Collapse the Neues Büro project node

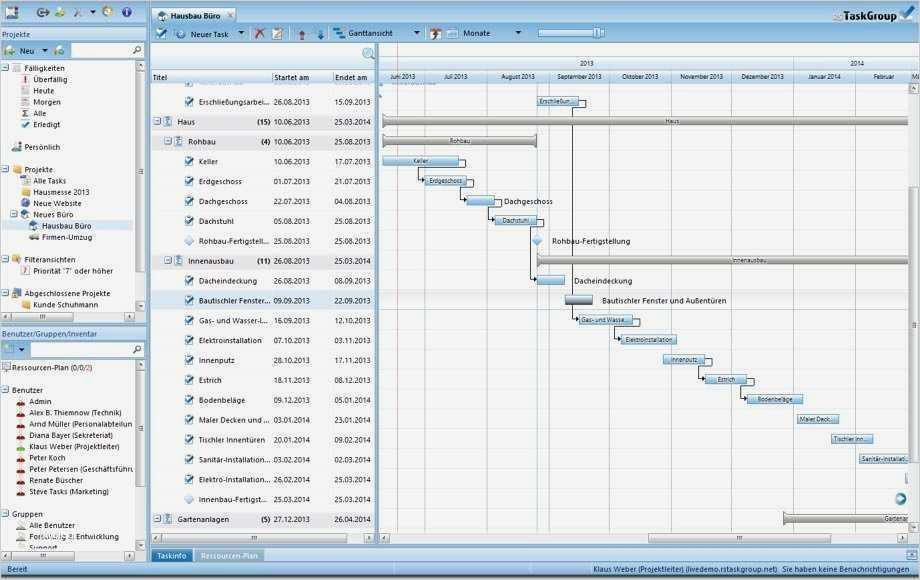coord(14,215)
